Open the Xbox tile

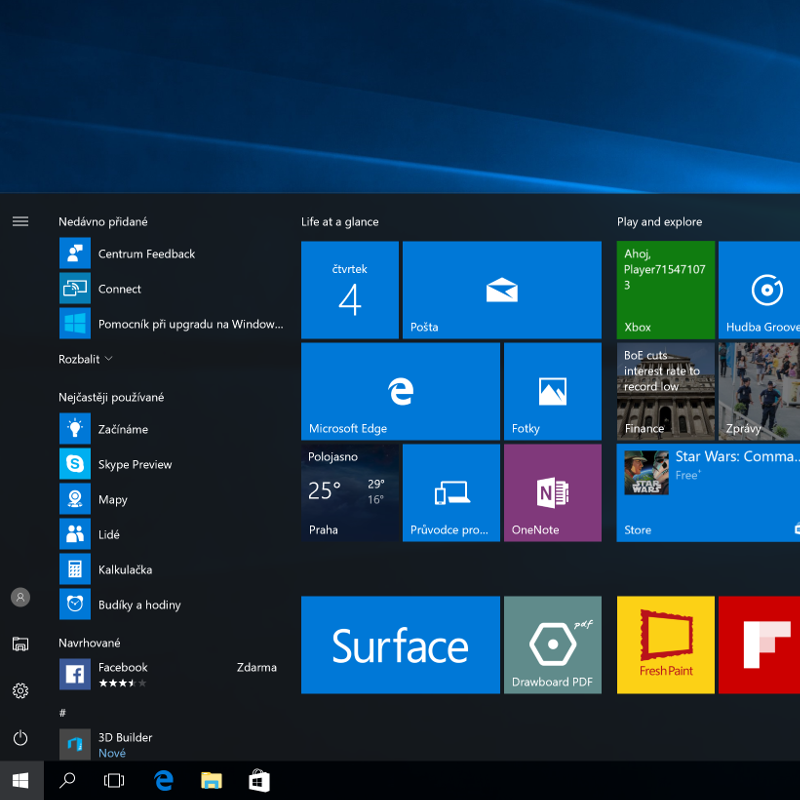pyautogui.click(x=666, y=290)
